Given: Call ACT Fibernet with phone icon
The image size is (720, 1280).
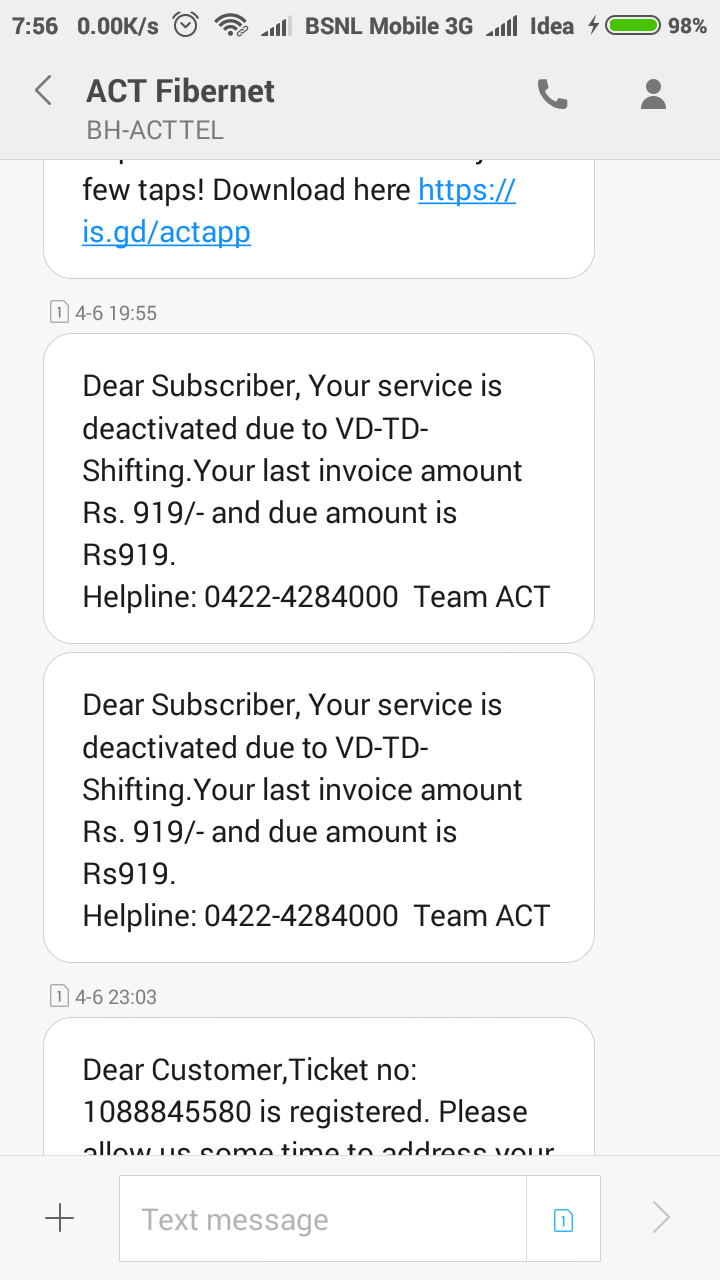Looking at the screenshot, I should [x=552, y=94].
